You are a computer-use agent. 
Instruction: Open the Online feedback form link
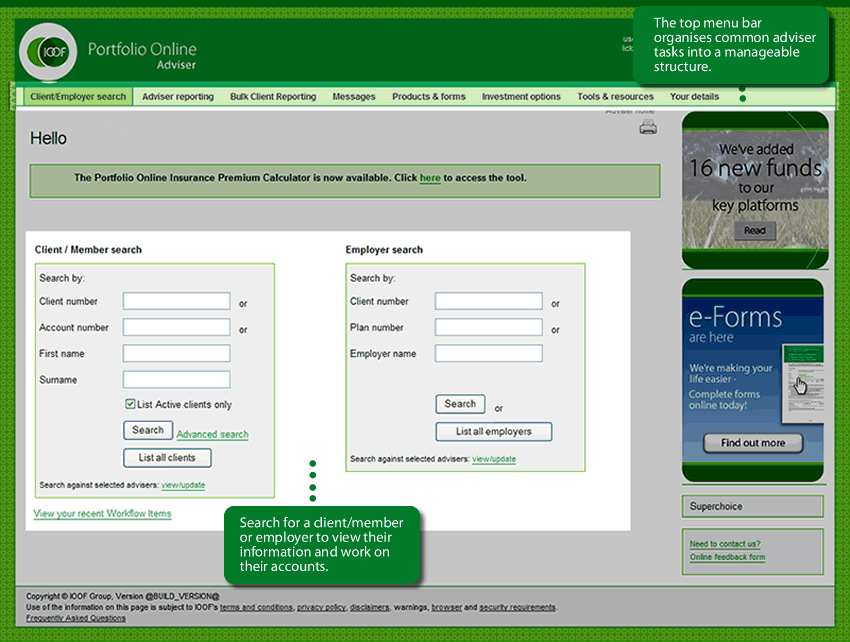click(x=727, y=557)
